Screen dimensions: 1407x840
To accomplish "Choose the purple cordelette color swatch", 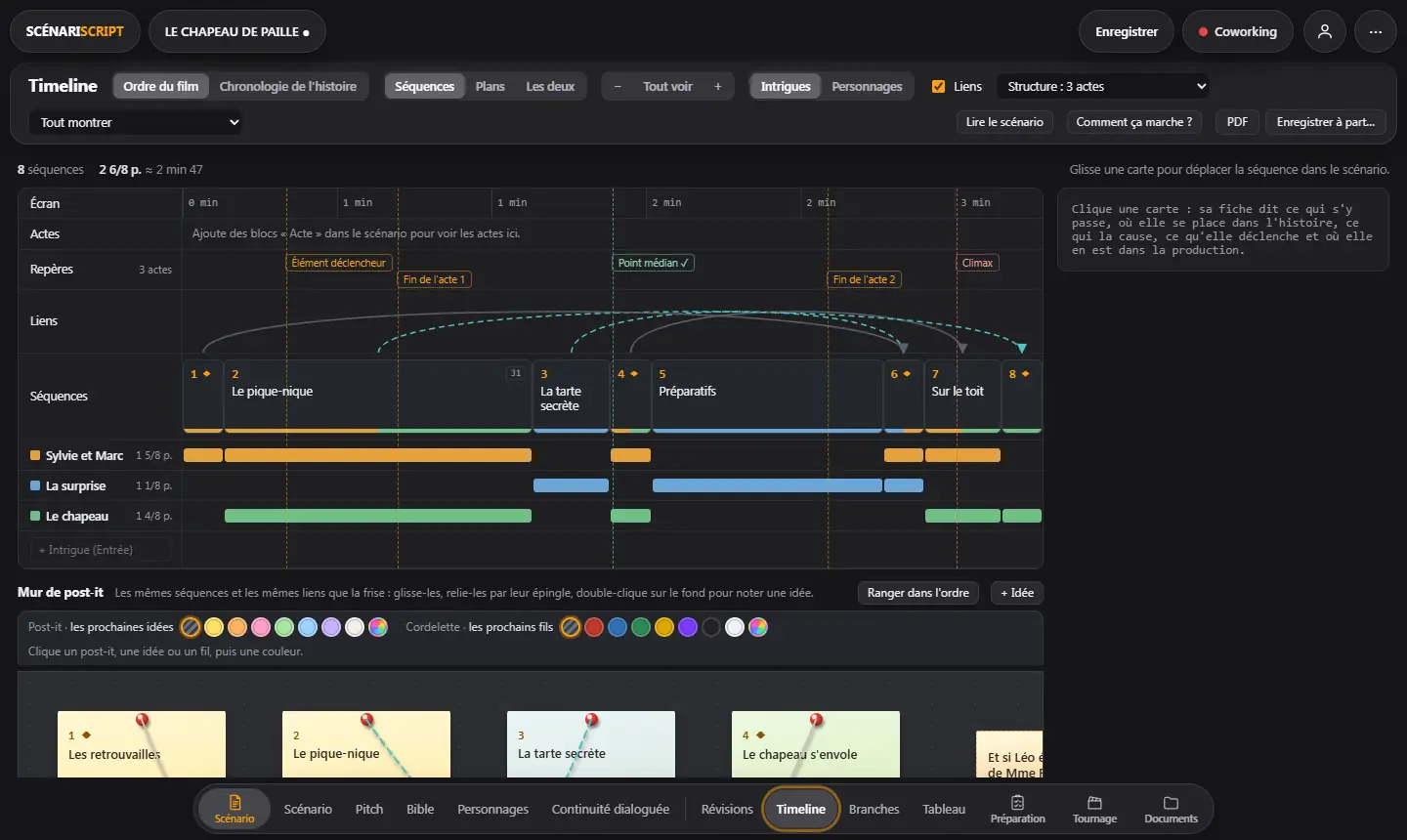I will click(688, 627).
